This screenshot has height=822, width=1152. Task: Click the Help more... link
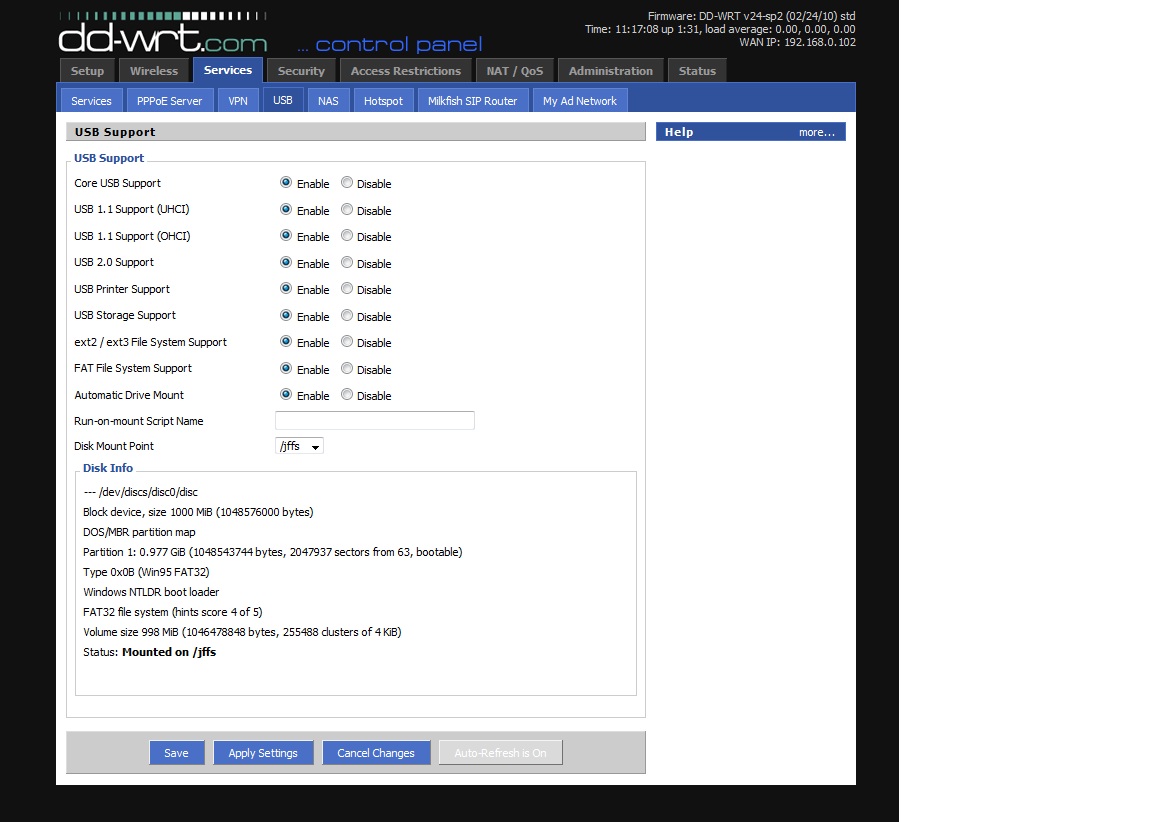(816, 132)
